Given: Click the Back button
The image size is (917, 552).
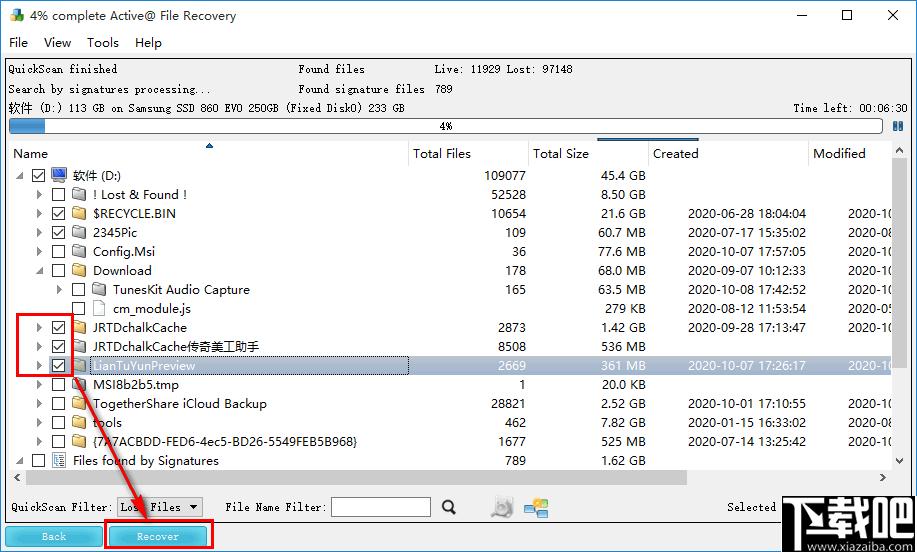Looking at the screenshot, I should point(54,536).
